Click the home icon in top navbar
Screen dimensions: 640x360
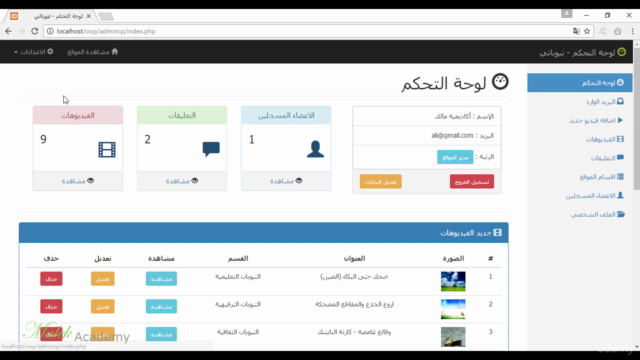[115, 51]
